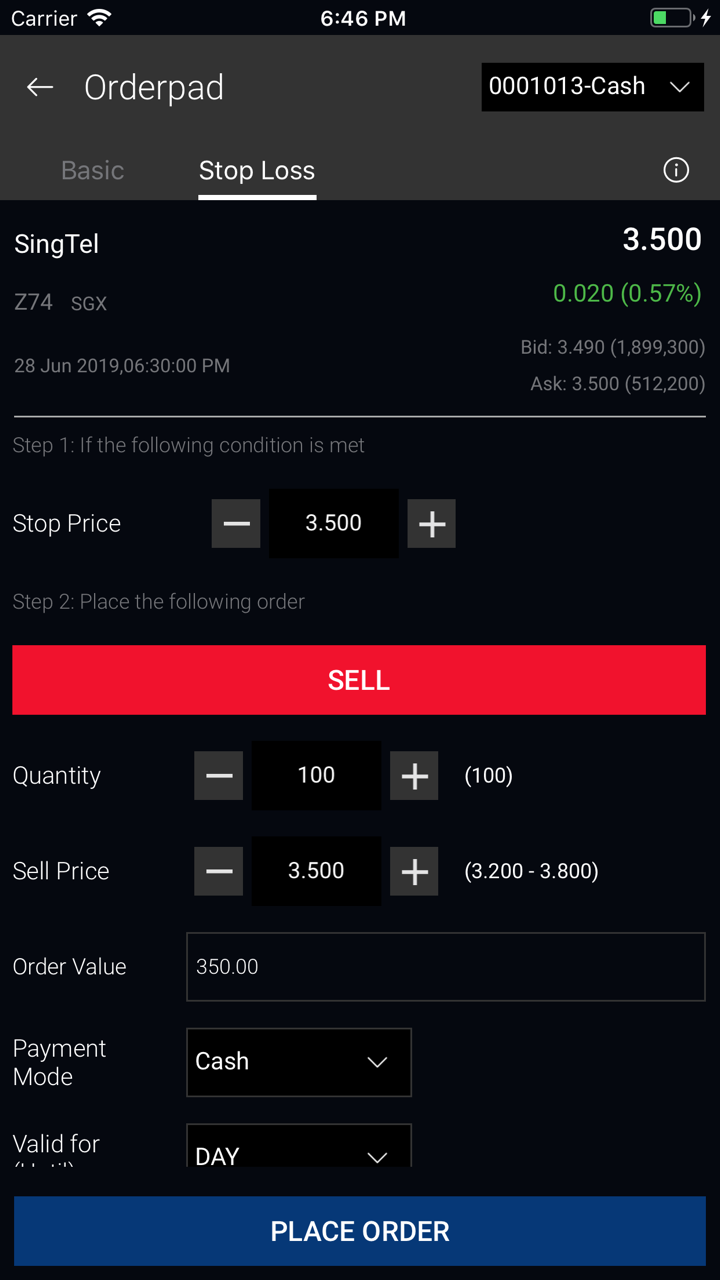
Task: Increase Quantity with plus icon
Action: (x=414, y=776)
